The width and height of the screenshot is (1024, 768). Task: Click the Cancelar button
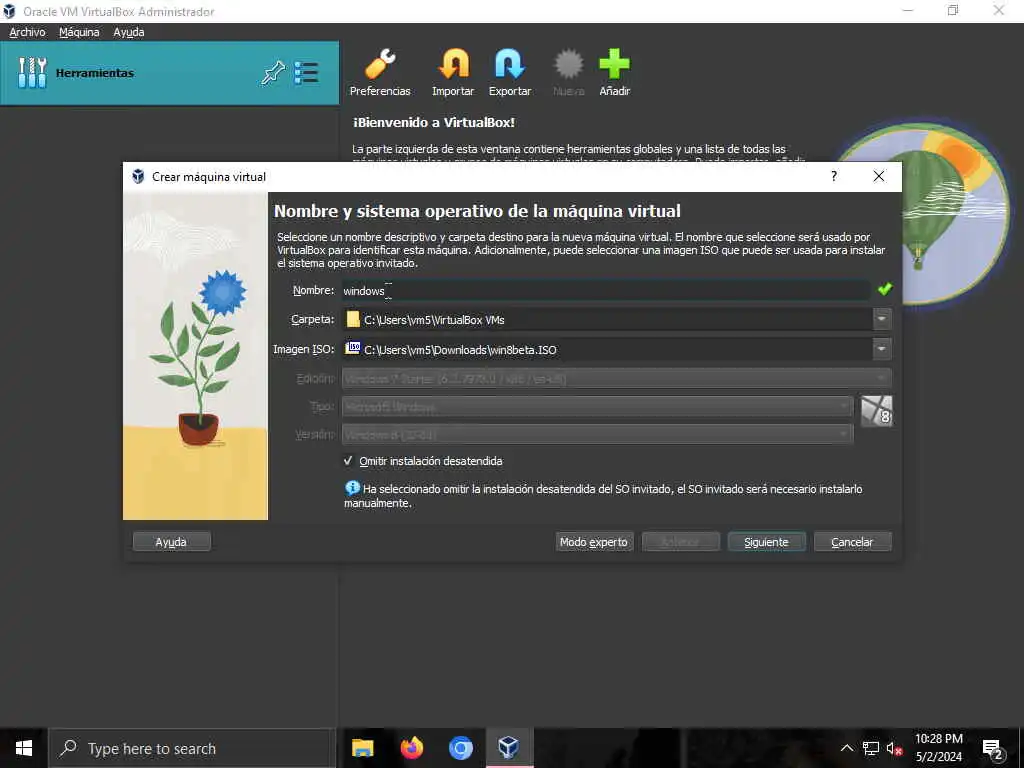pyautogui.click(x=852, y=541)
